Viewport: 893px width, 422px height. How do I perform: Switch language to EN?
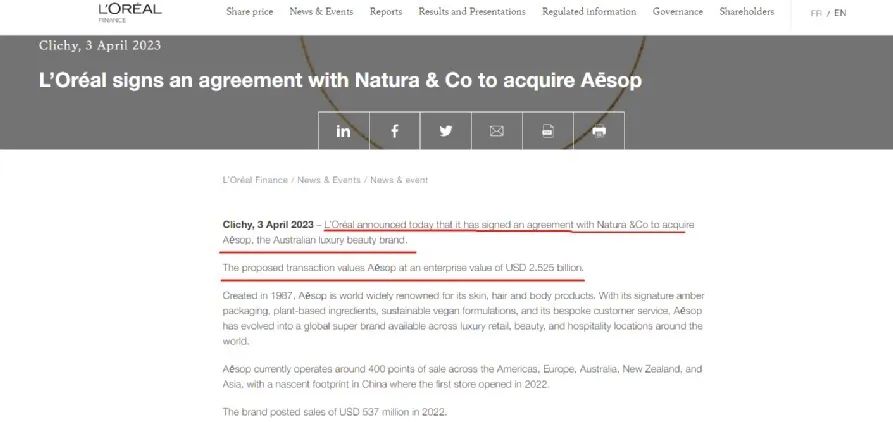[840, 13]
